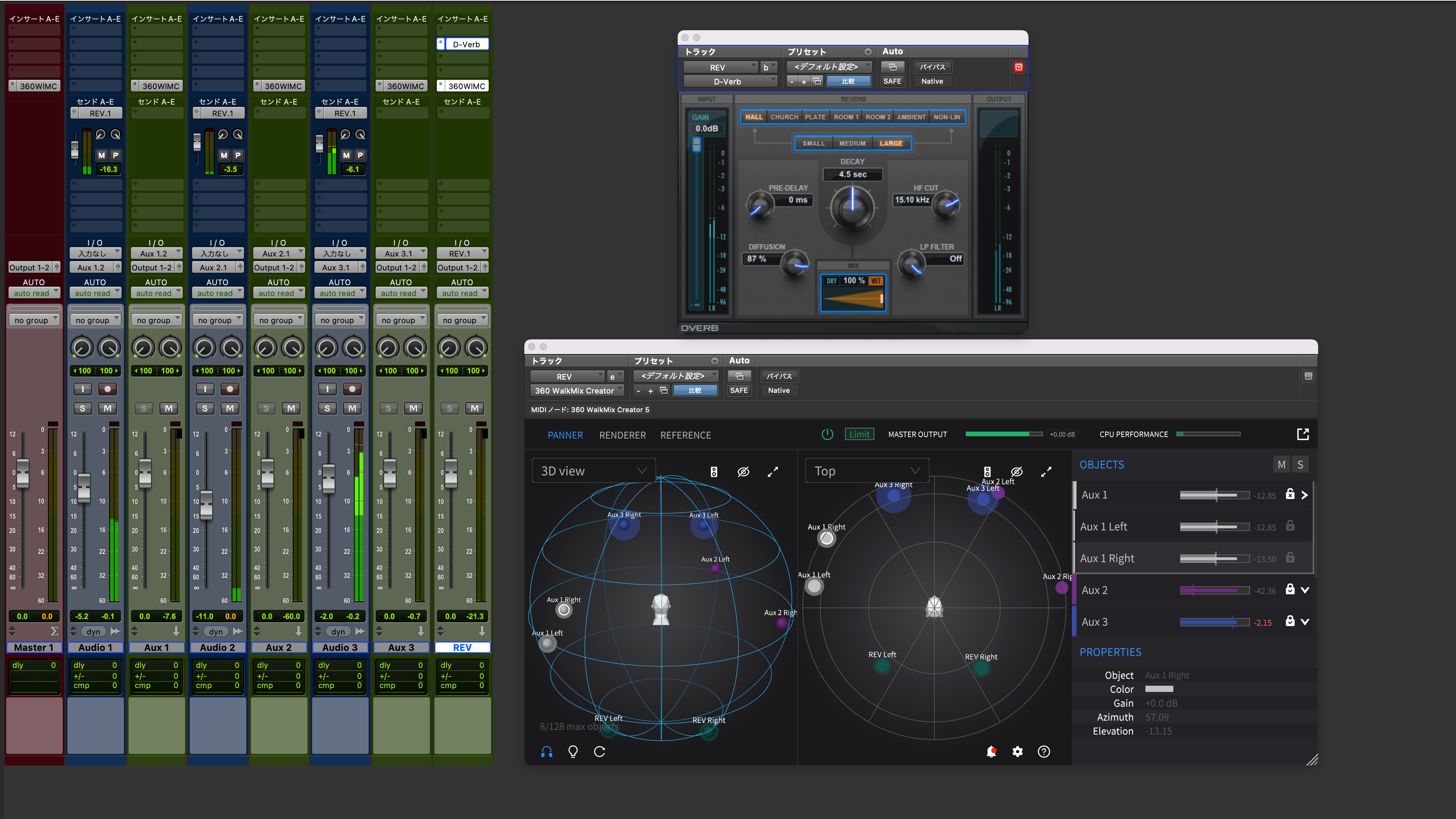Click the WalkMix window target icon button

coord(1308,376)
